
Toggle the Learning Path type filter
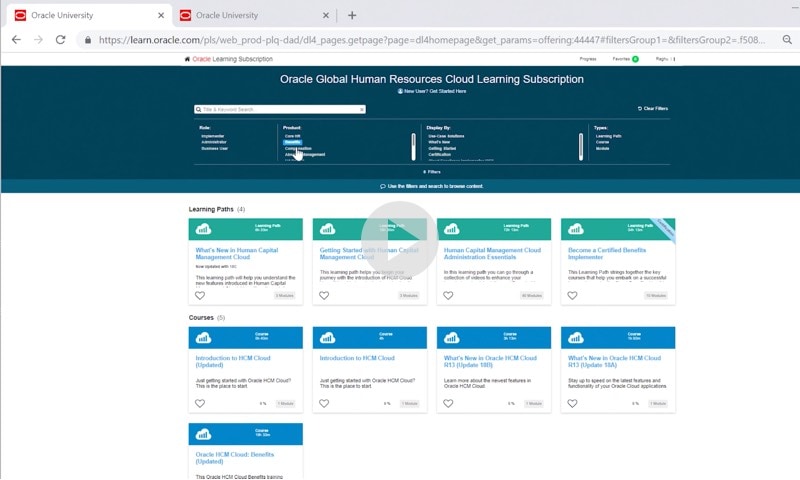609,136
